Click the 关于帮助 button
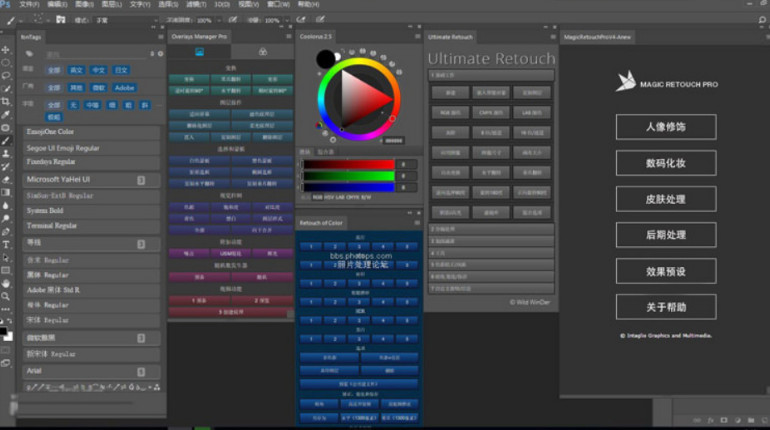Screen dimensions: 770x430 pos(665,307)
